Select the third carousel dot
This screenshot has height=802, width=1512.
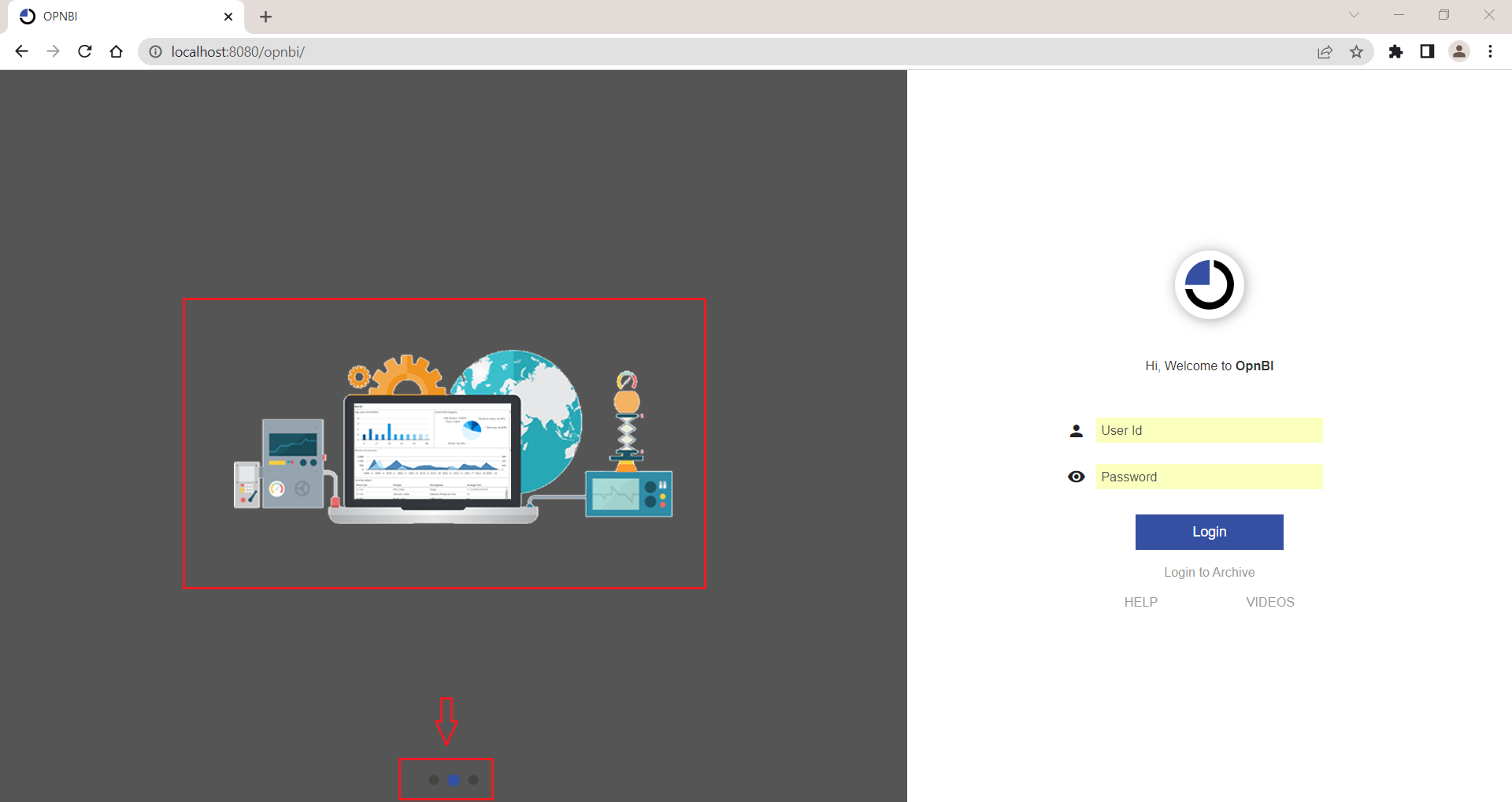[x=473, y=780]
